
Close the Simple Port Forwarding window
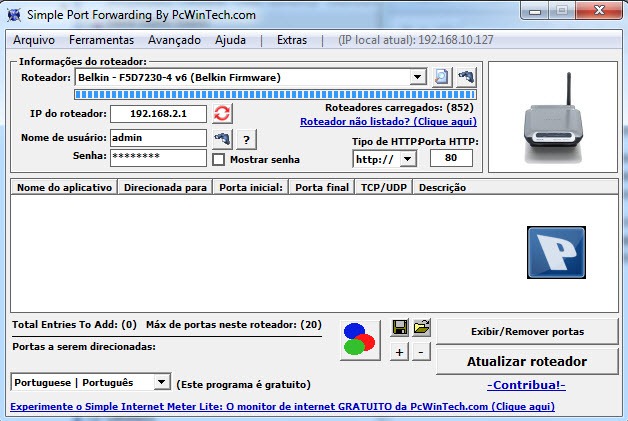(x=599, y=10)
